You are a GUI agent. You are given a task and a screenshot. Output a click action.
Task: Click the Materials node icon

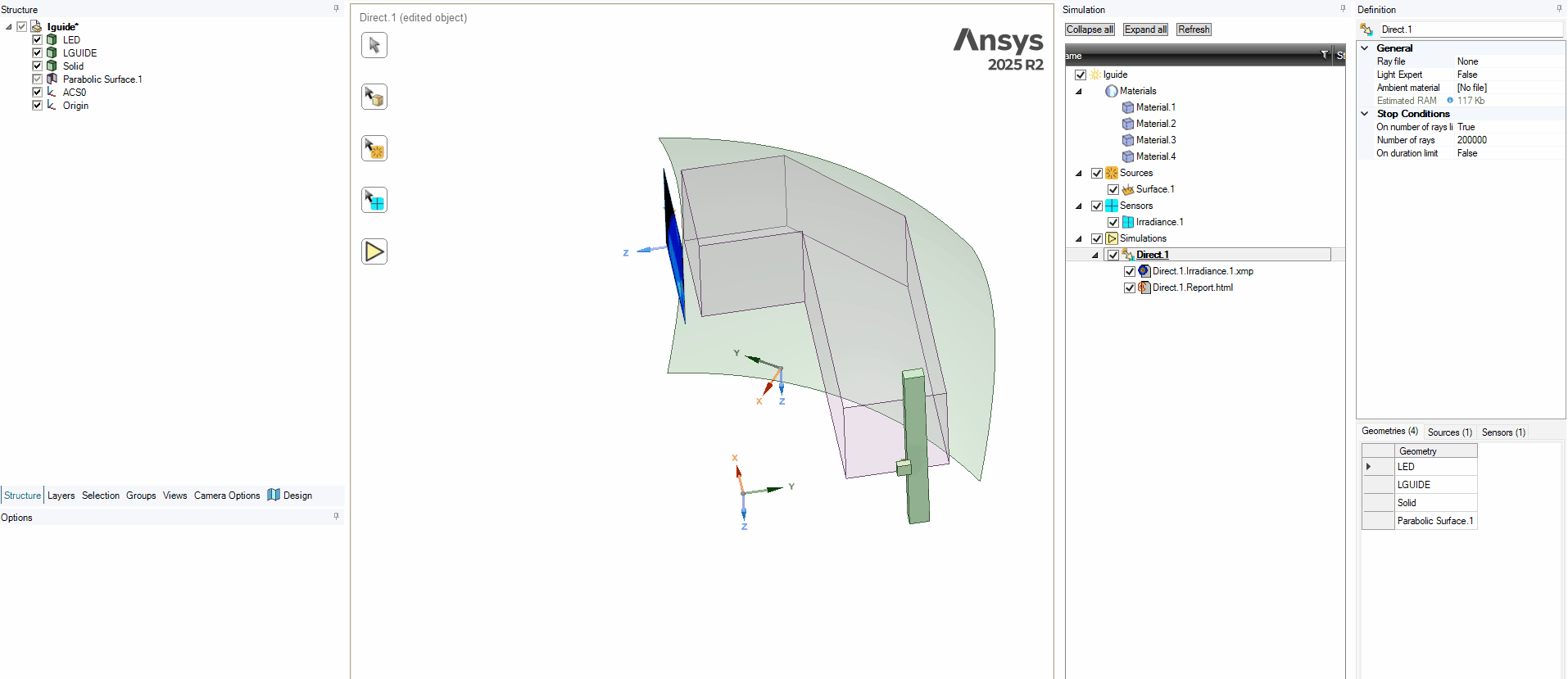pos(1112,91)
